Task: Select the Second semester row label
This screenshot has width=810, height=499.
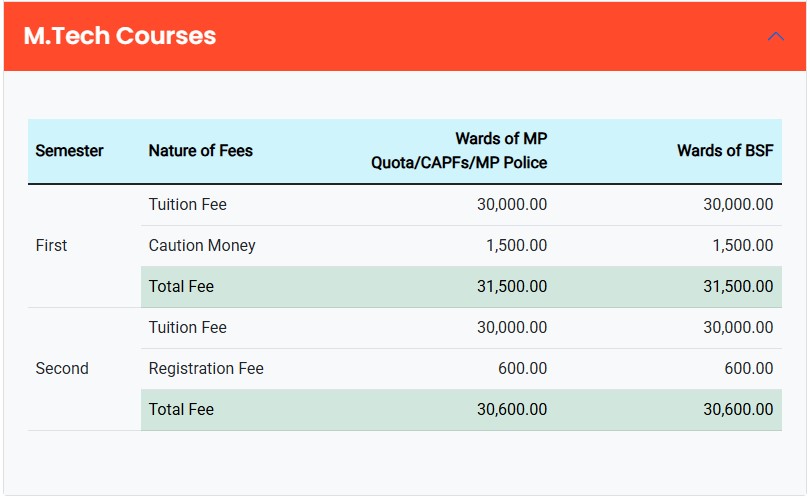Action: coord(62,369)
